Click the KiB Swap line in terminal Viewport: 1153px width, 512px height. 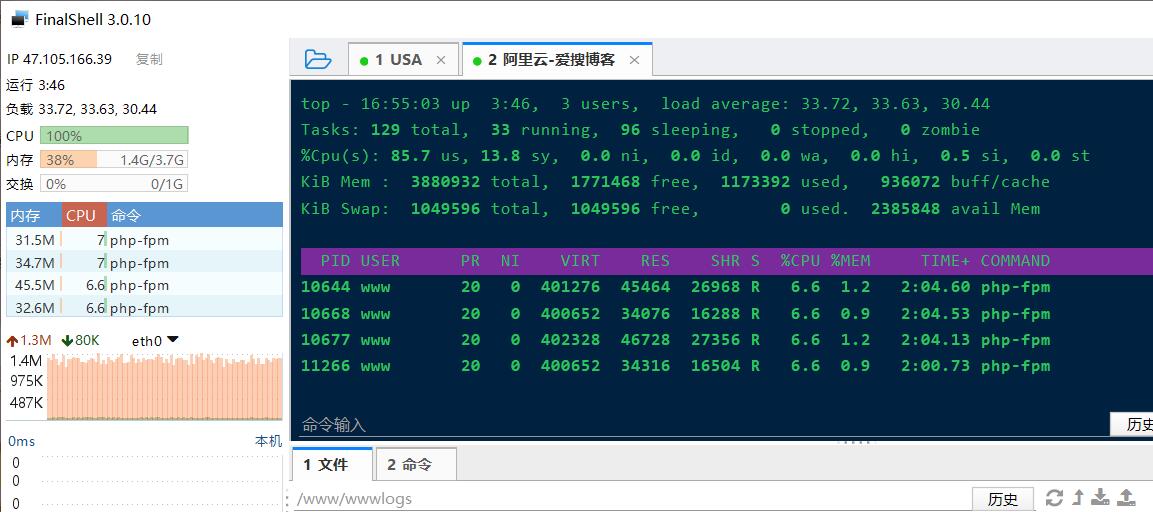[x=670, y=208]
